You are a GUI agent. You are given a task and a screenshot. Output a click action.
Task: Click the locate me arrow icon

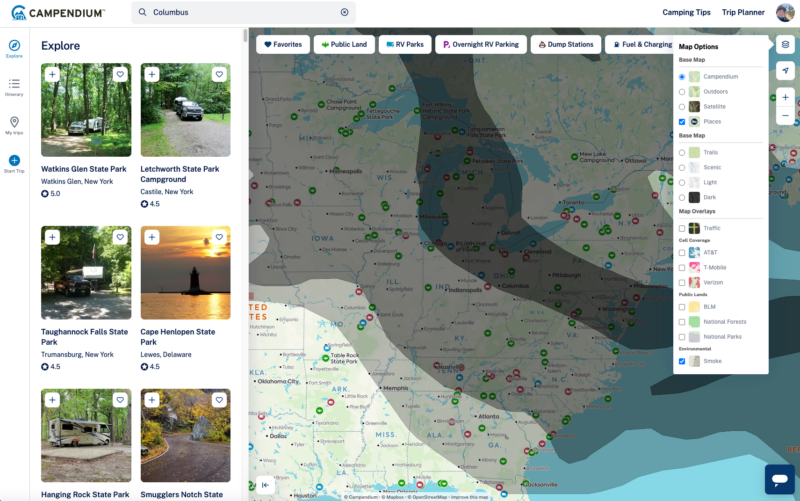point(785,70)
